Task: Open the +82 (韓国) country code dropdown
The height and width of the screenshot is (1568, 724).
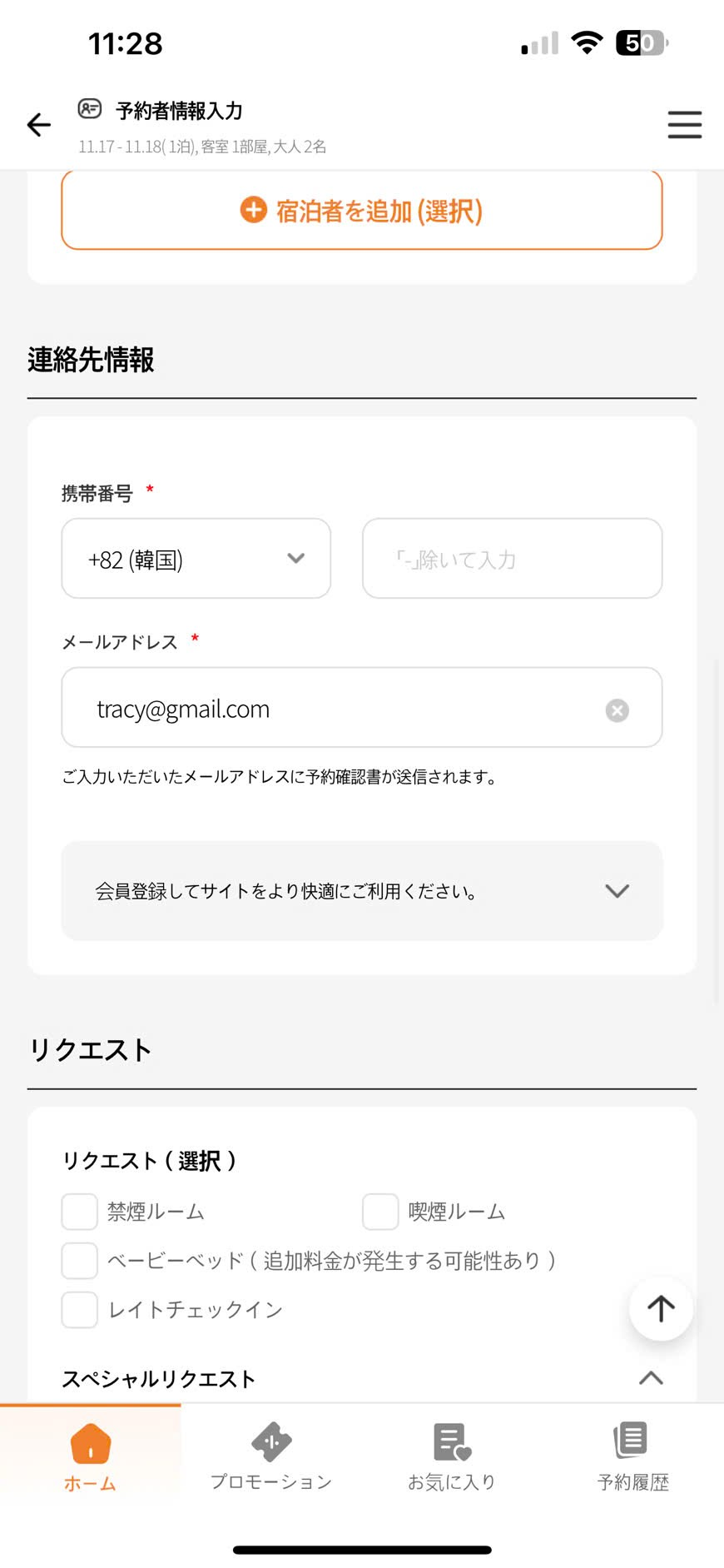Action: 196,559
